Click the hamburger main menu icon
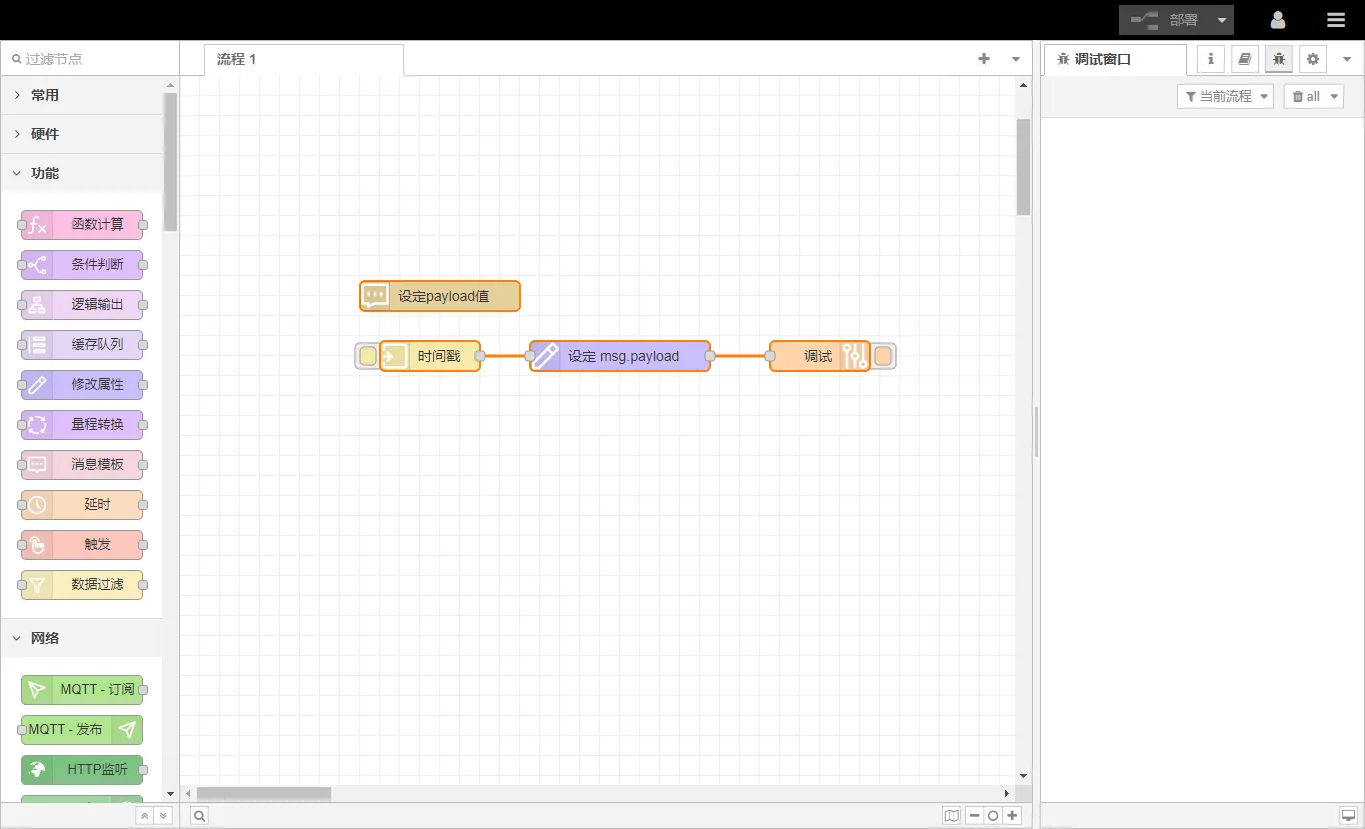Screen dimensions: 1365x829 coord(1336,20)
